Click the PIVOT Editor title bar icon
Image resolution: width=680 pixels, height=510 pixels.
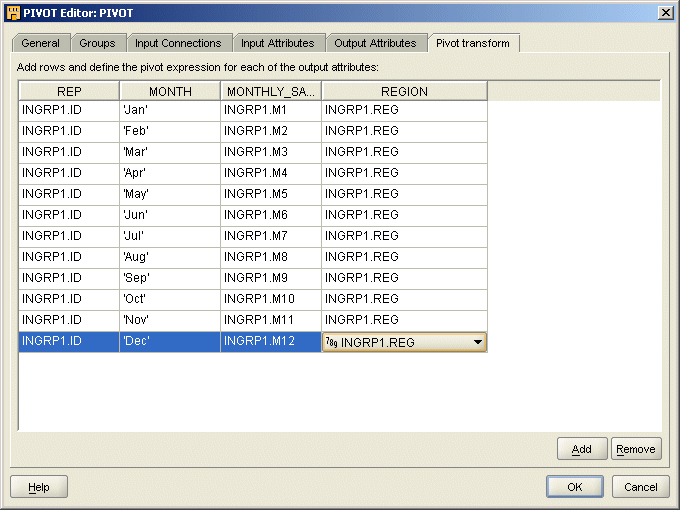13,13
